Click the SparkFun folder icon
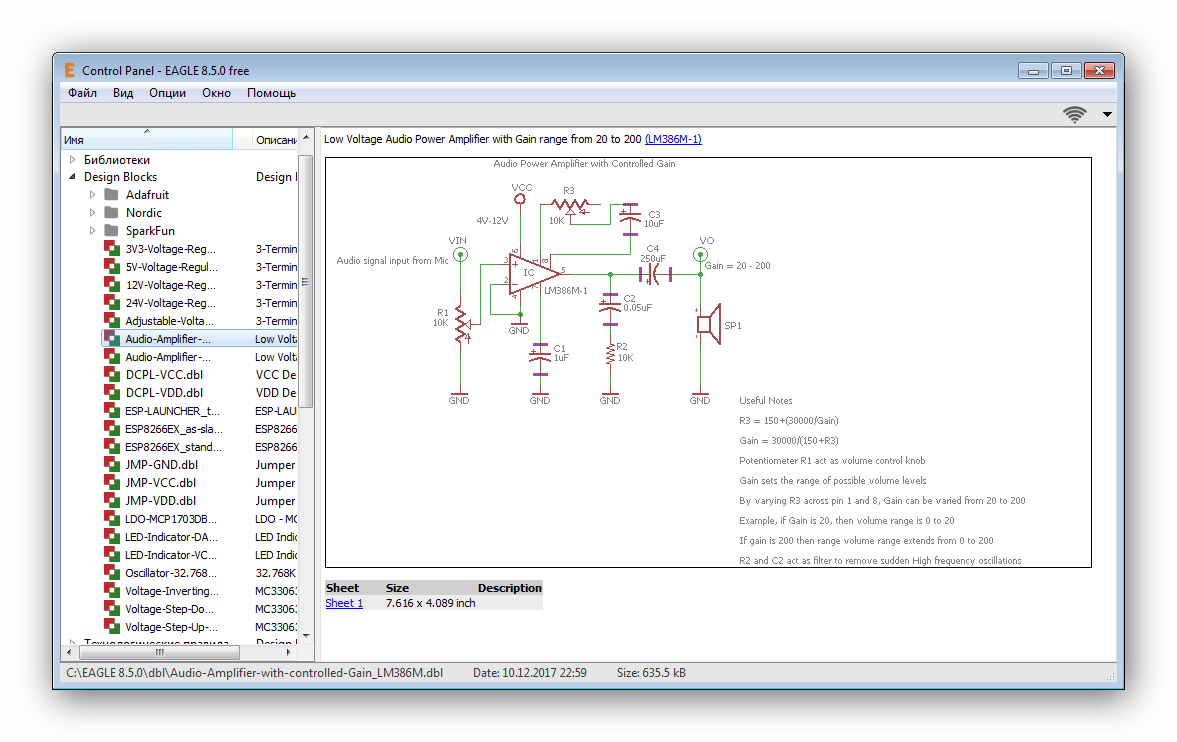The width and height of the screenshot is (1177, 742). [x=111, y=231]
